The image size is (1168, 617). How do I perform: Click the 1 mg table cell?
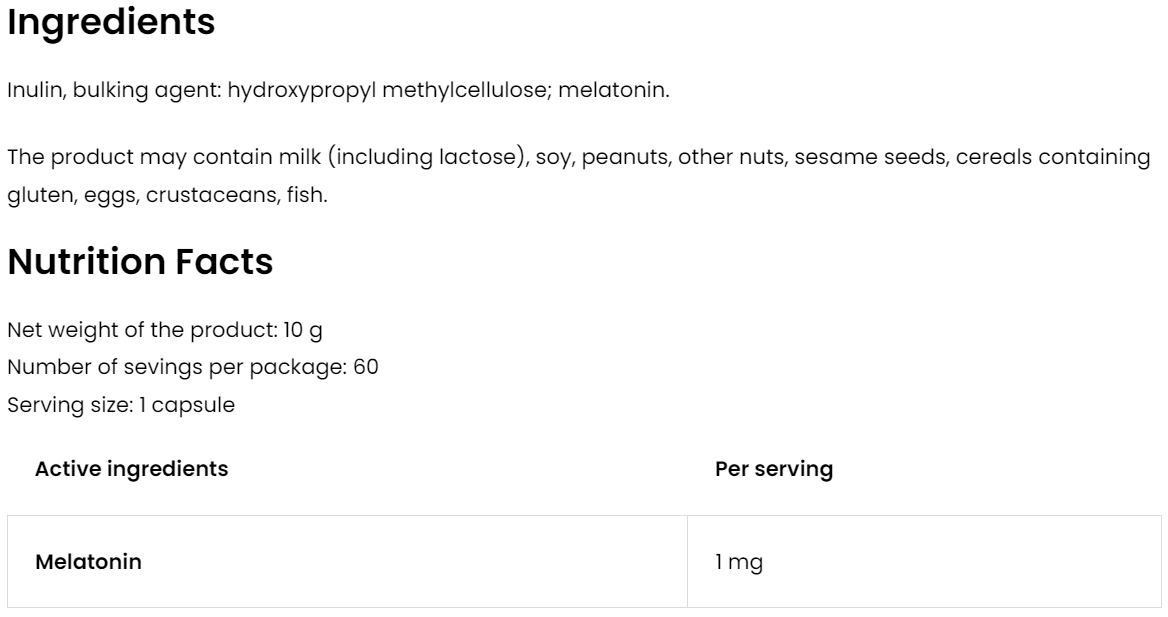pyautogui.click(x=738, y=562)
